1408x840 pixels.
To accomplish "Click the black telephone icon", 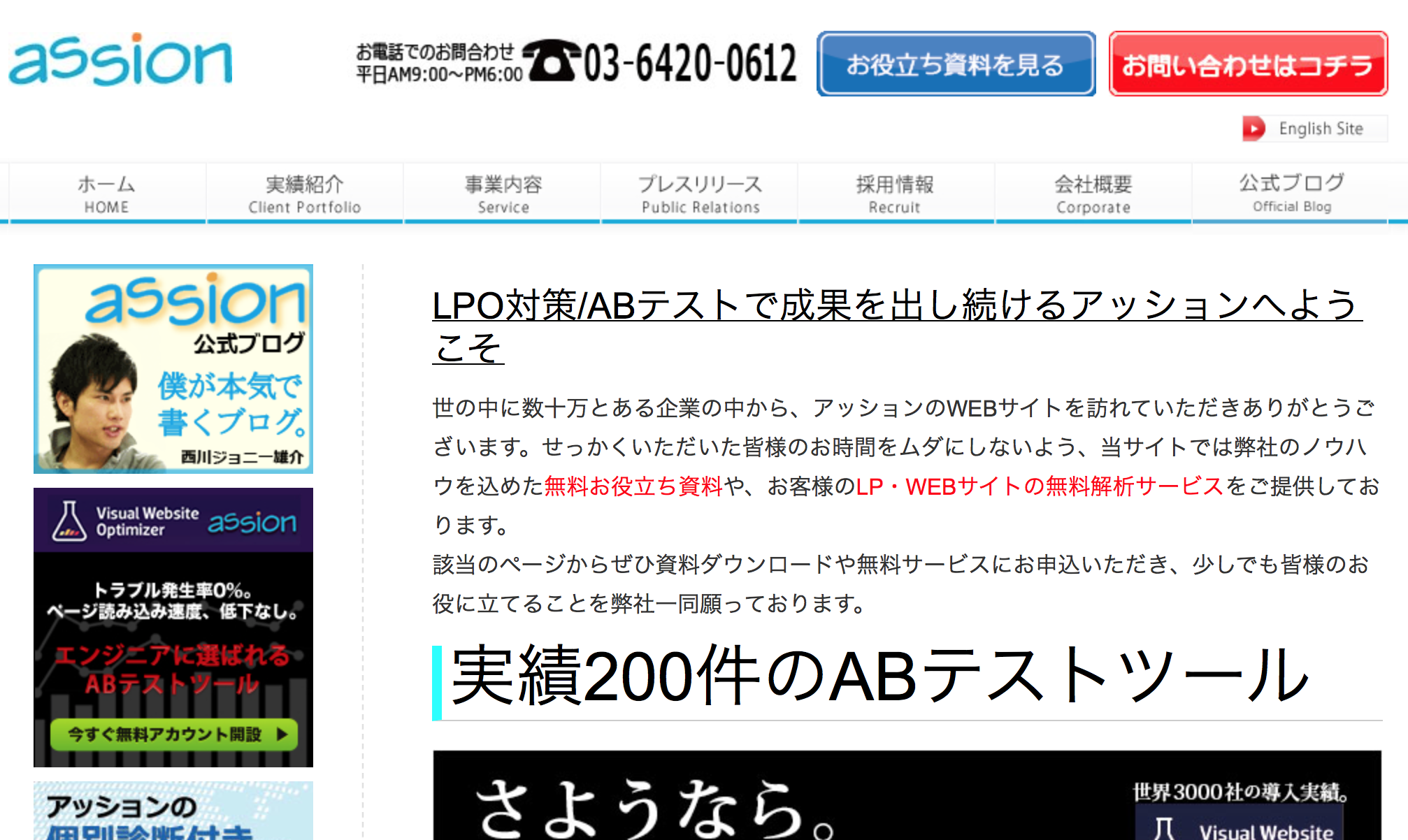I will click(x=552, y=61).
